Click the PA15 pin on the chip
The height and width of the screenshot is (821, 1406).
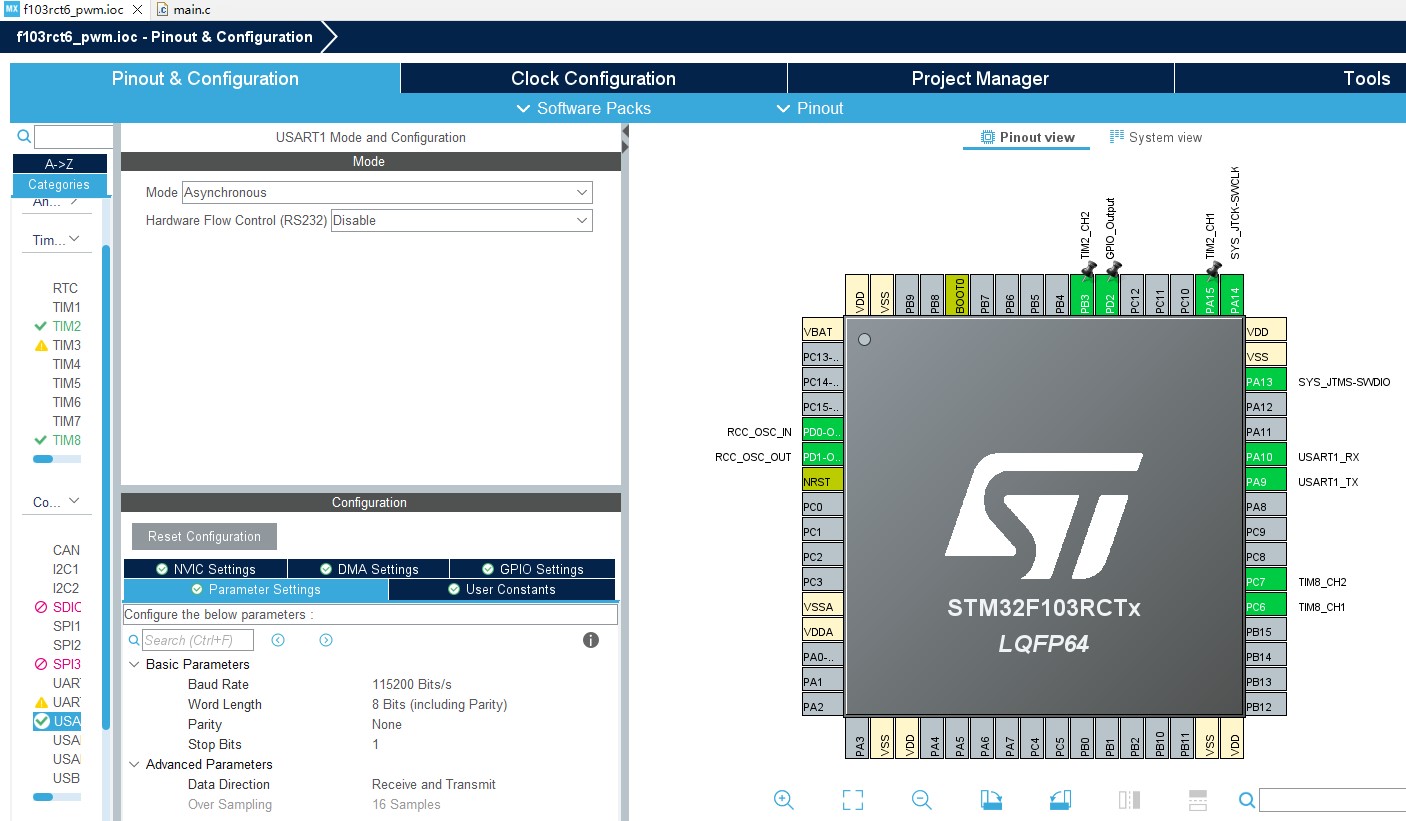tap(1207, 295)
